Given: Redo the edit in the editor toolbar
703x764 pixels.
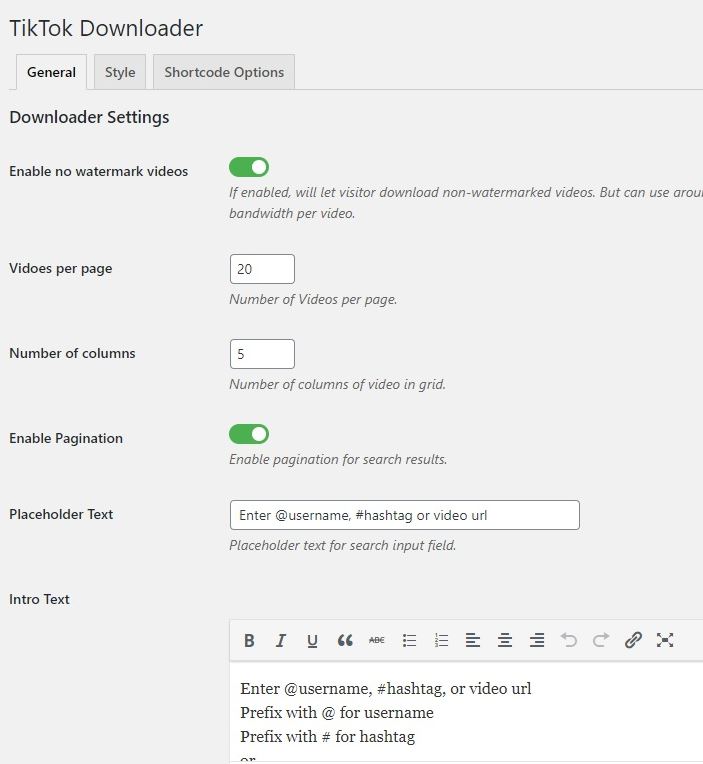Looking at the screenshot, I should tap(601, 640).
